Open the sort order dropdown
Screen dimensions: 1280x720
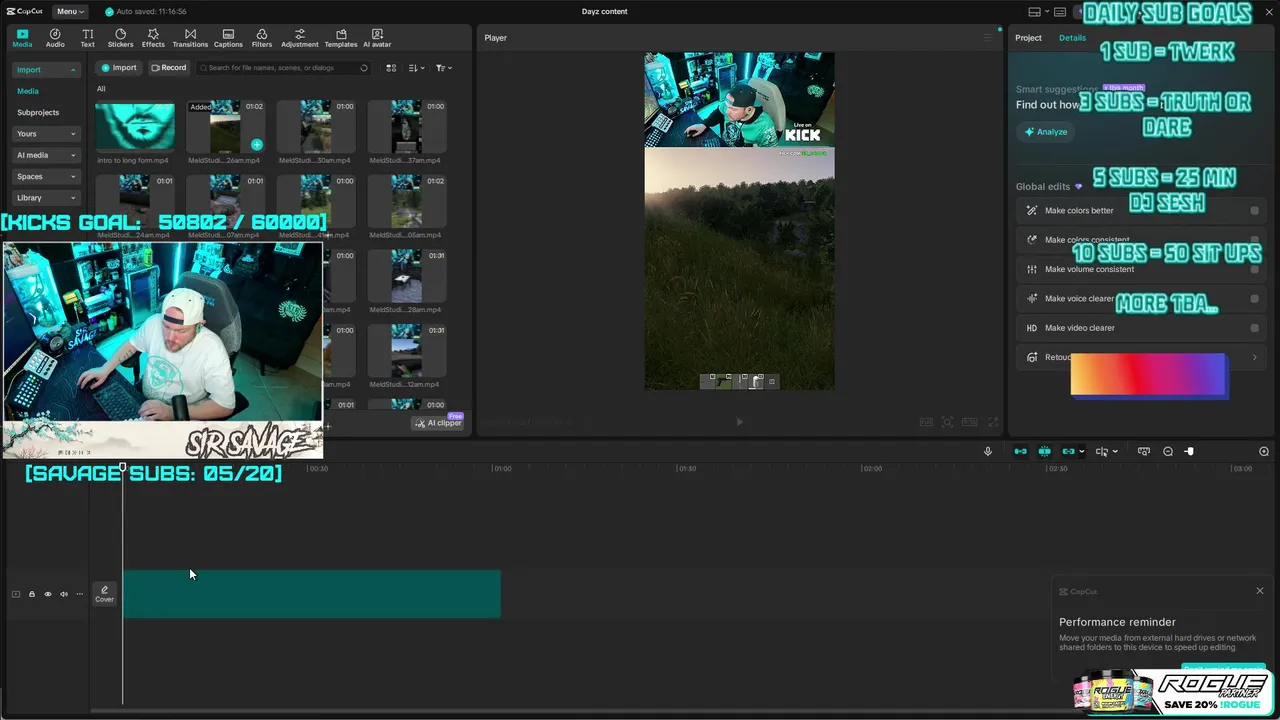tap(417, 68)
